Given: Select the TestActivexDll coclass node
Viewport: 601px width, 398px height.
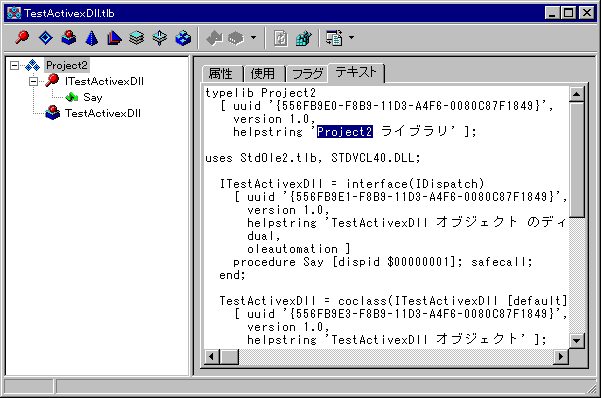Looking at the screenshot, I should (103, 113).
